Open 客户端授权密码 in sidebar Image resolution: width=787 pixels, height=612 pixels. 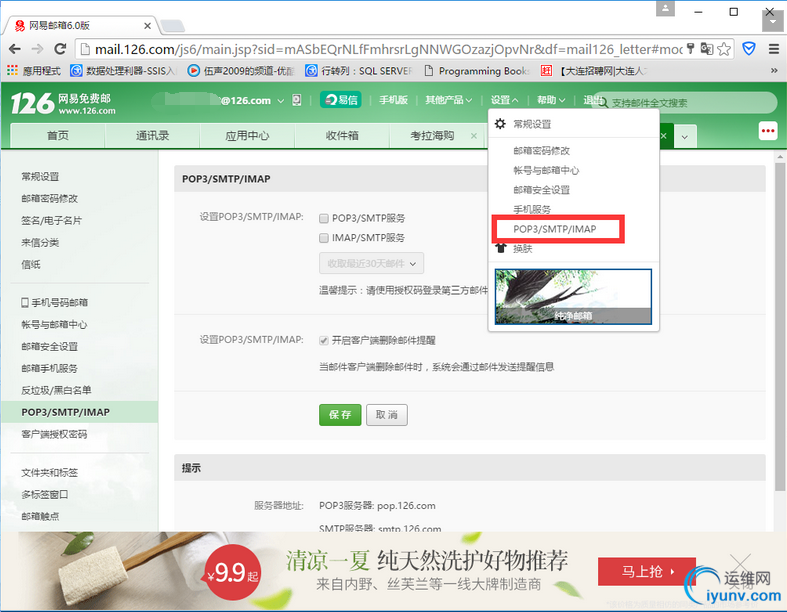tap(54, 434)
